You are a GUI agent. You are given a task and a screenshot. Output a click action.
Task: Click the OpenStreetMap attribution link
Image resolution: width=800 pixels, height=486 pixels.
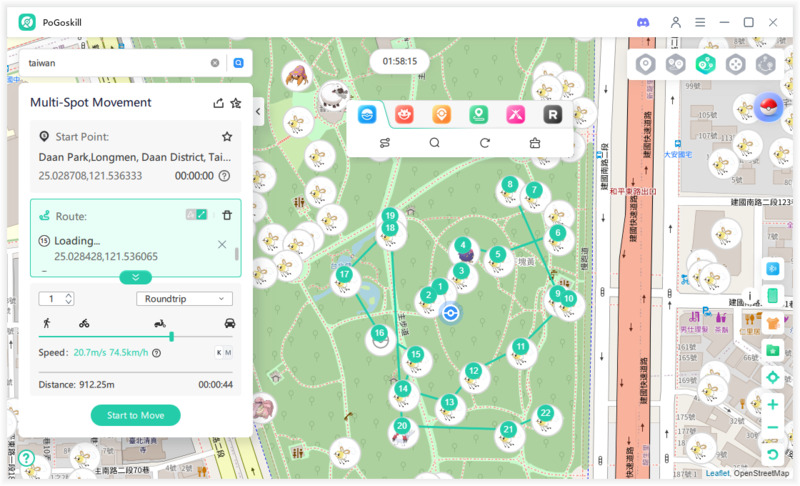click(761, 473)
